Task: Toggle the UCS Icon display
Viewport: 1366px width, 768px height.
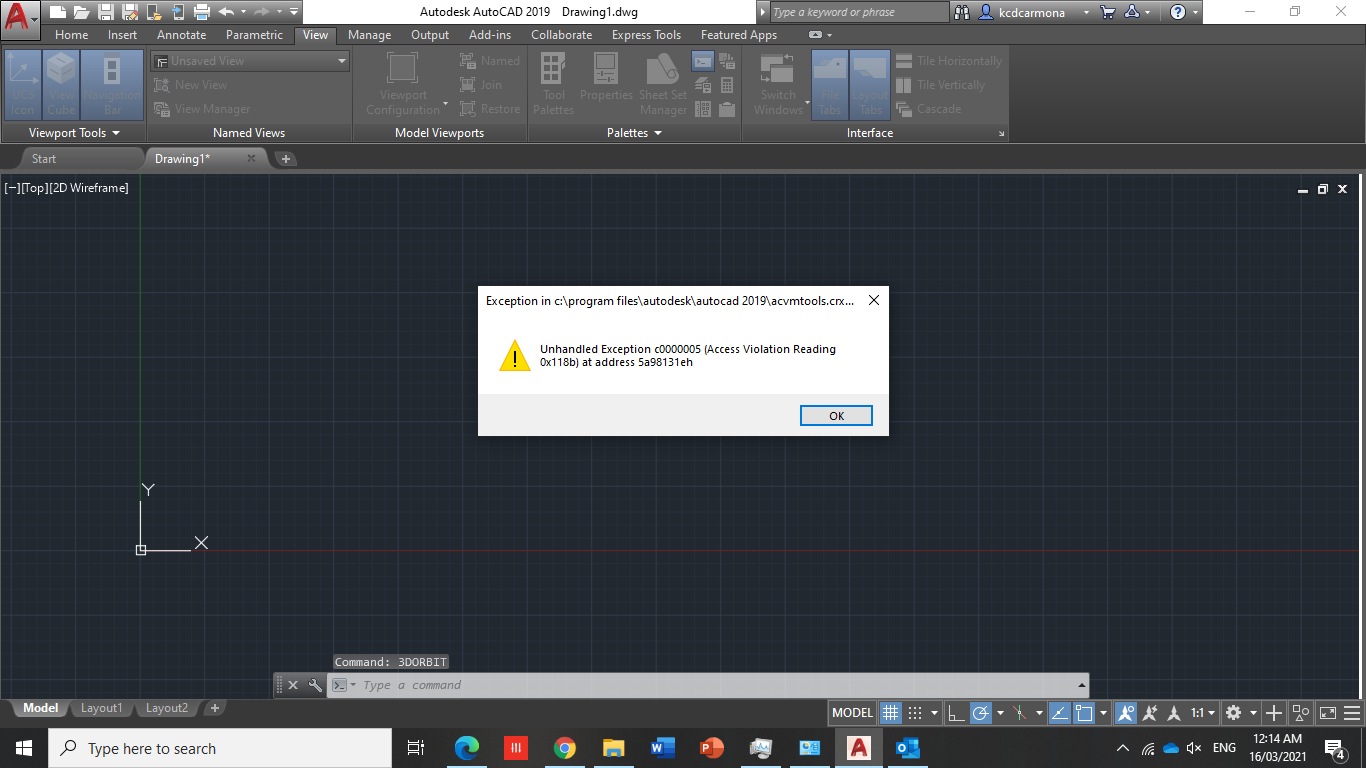Action: point(22,86)
